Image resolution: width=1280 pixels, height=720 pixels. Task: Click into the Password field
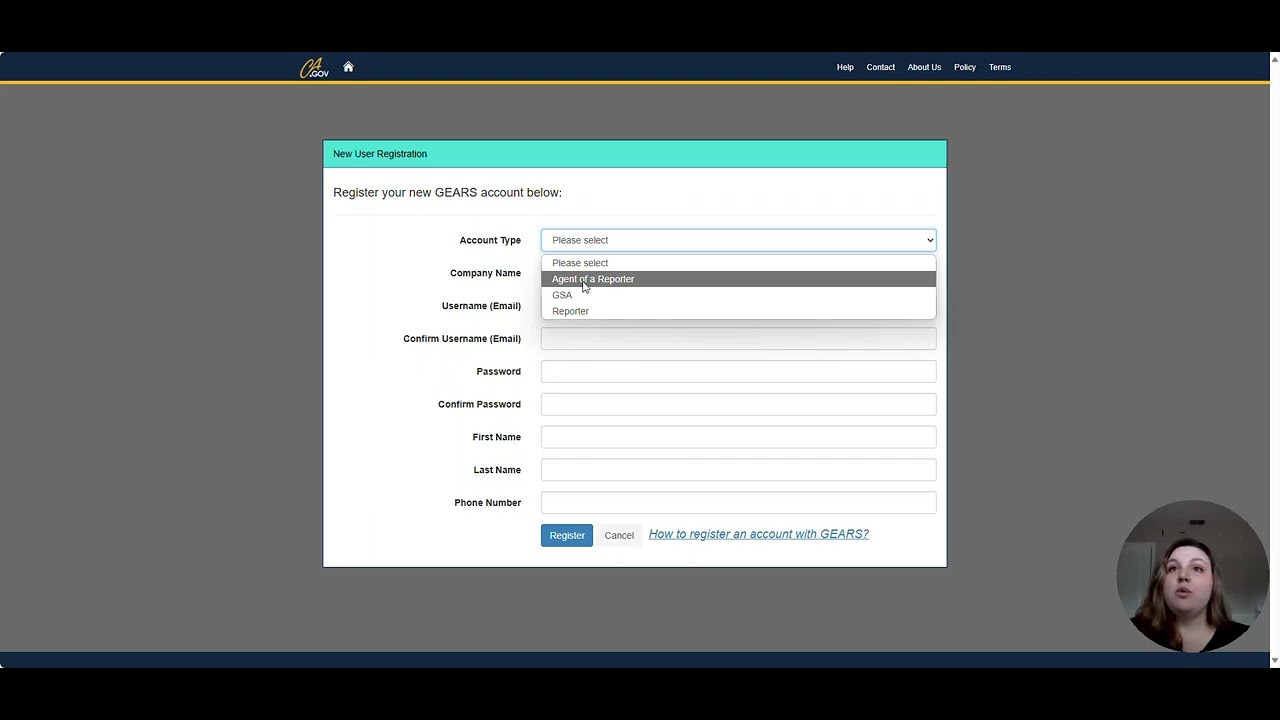pos(738,371)
